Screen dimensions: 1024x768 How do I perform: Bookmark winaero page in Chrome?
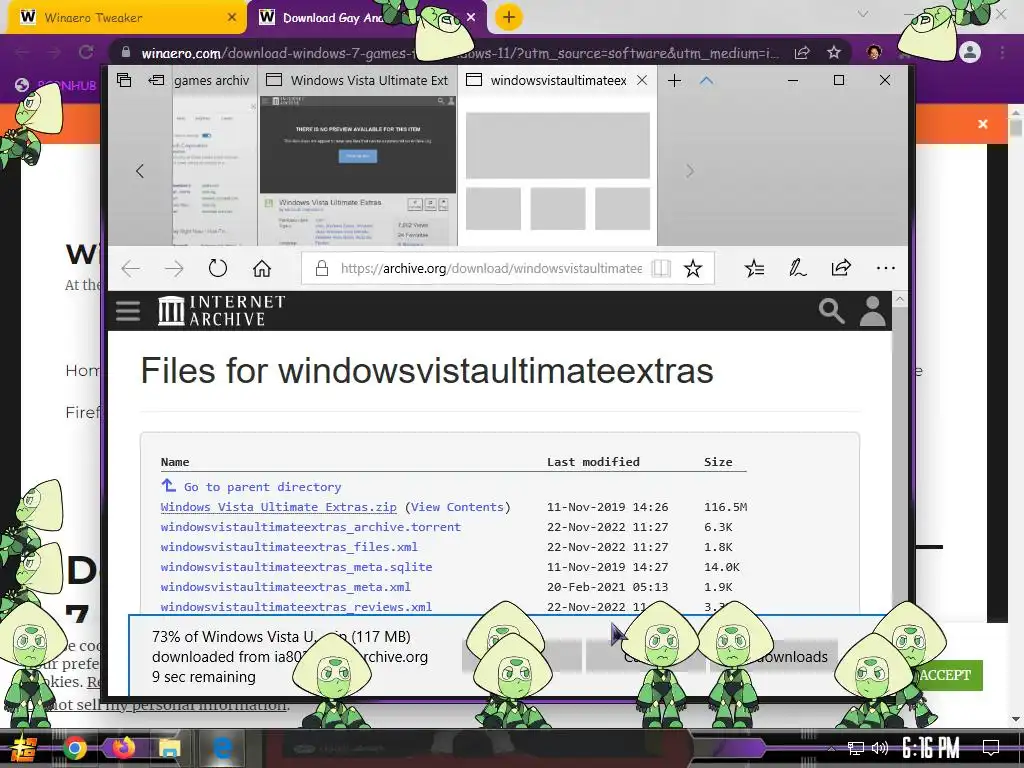[833, 53]
